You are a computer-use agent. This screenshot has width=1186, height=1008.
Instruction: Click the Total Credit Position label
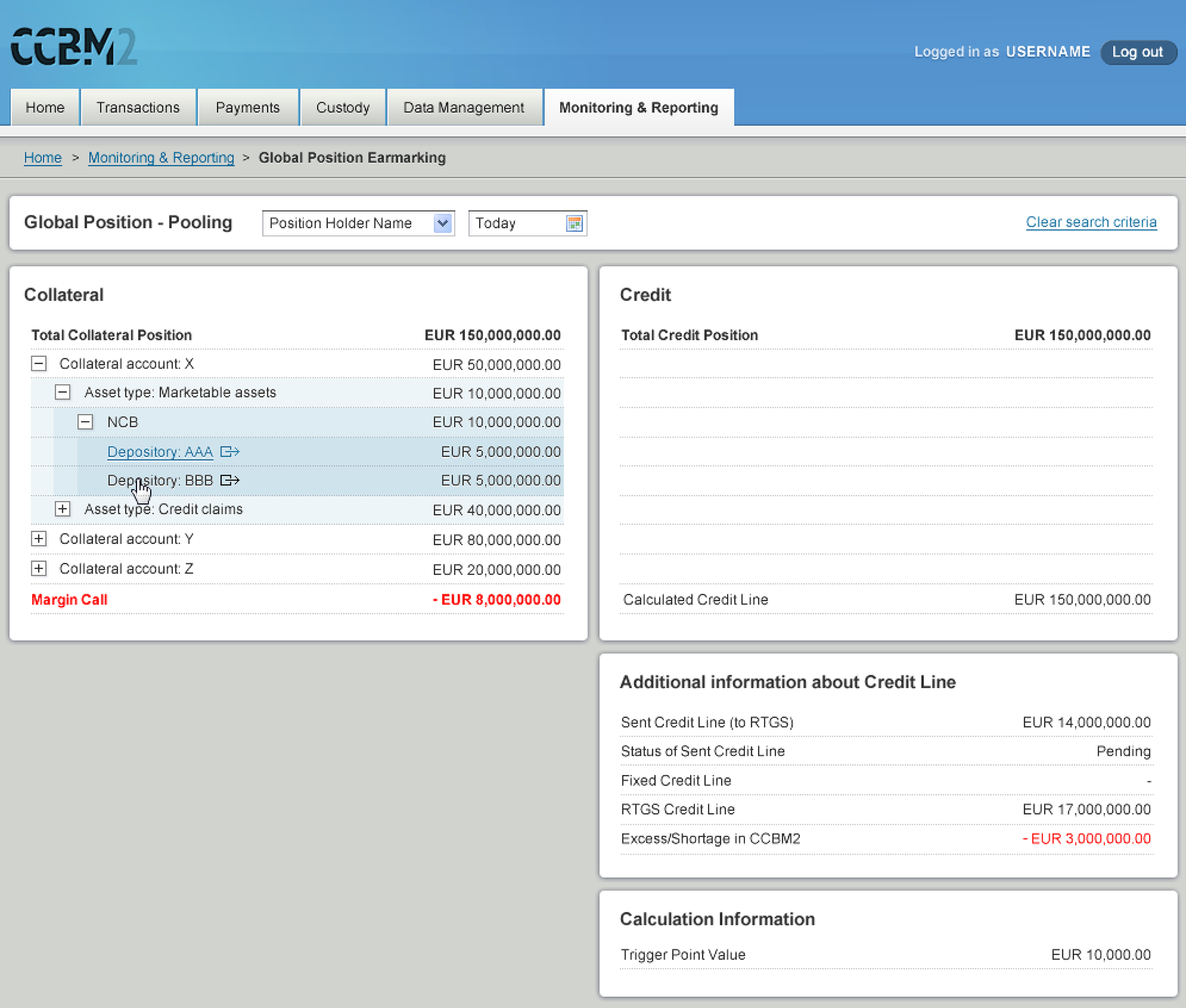[x=689, y=335]
